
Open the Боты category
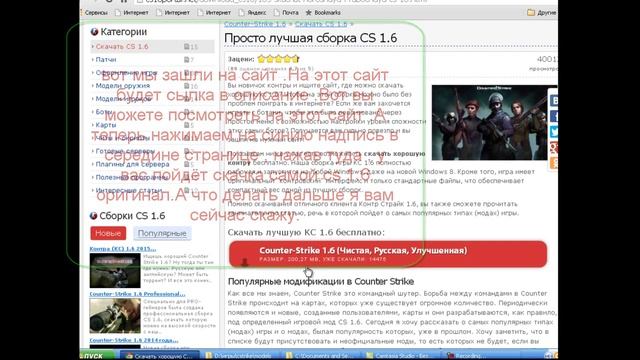pyautogui.click(x=104, y=112)
